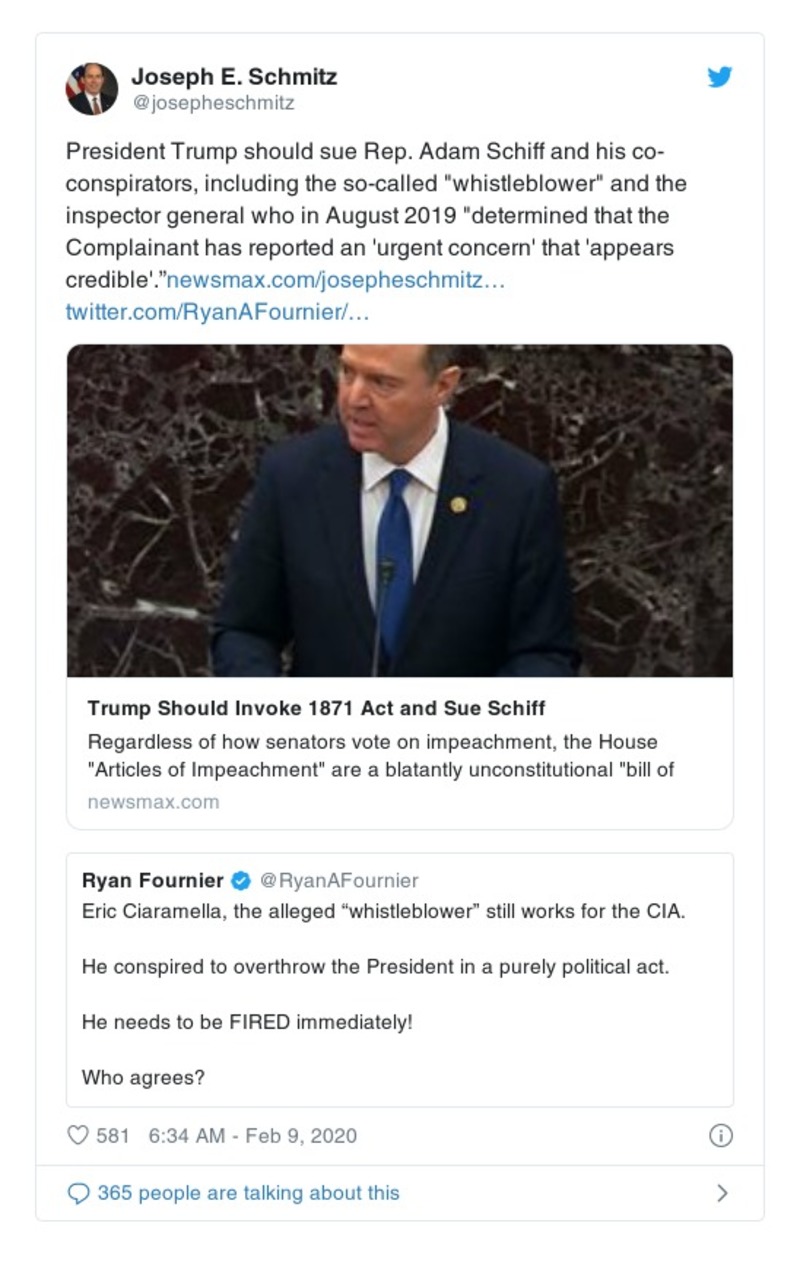Viewport: 800px width, 1261px height.
Task: Open the Joseph E. Schmitz display name
Action: 234,76
